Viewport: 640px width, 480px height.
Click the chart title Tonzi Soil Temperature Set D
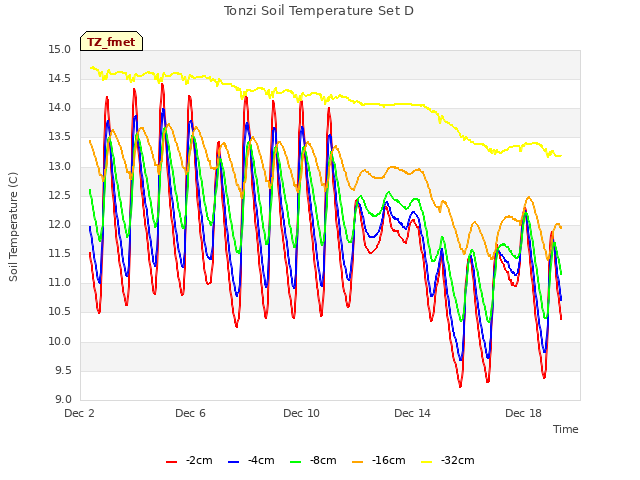(x=319, y=11)
